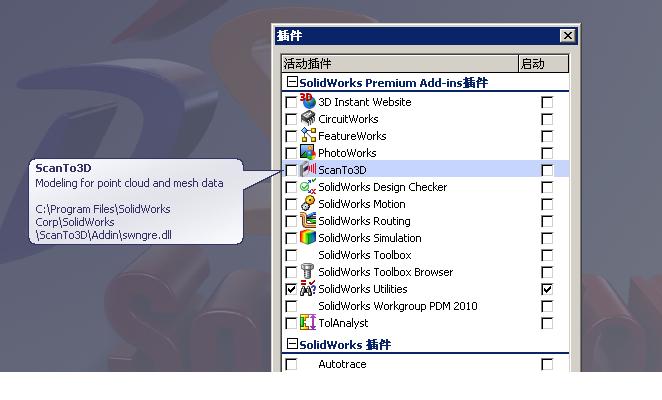Enable TolAnalyst startup checkbox

(x=547, y=323)
